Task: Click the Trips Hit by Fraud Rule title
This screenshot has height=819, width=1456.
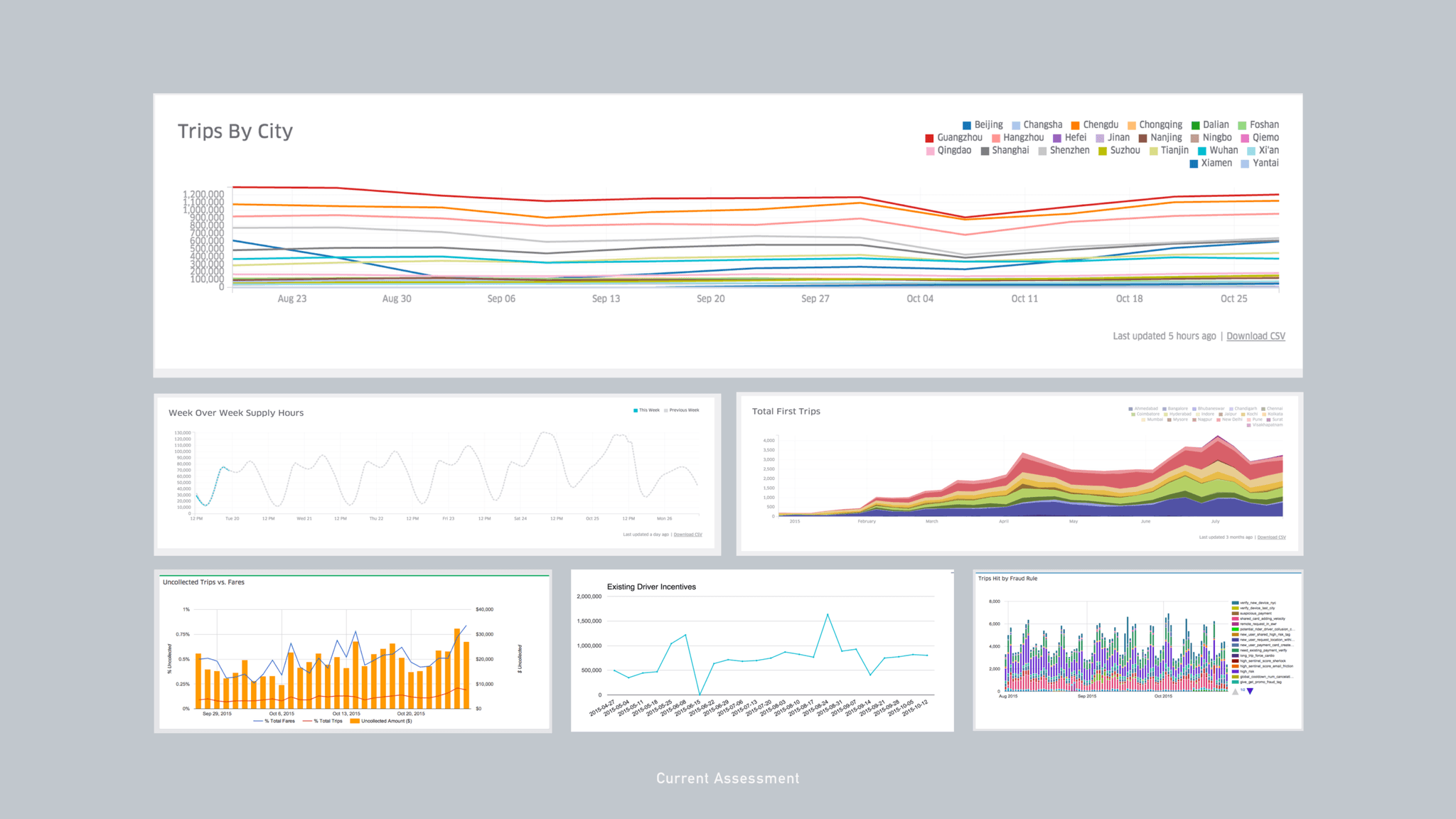Action: (1007, 579)
